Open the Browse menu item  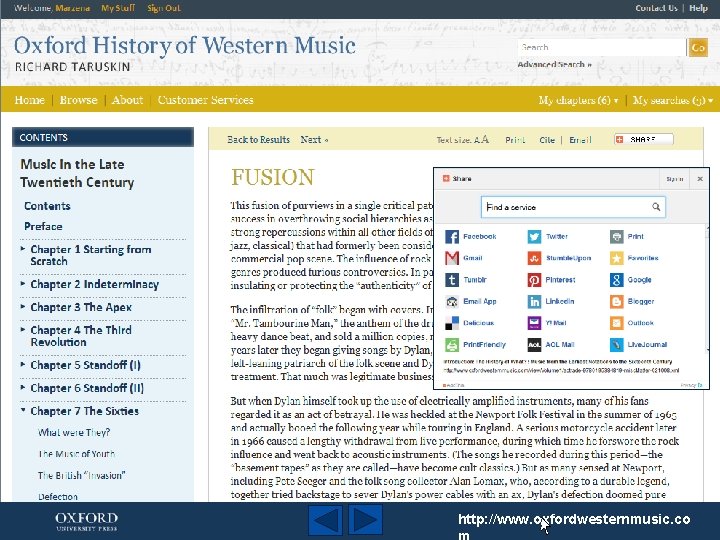tap(79, 100)
